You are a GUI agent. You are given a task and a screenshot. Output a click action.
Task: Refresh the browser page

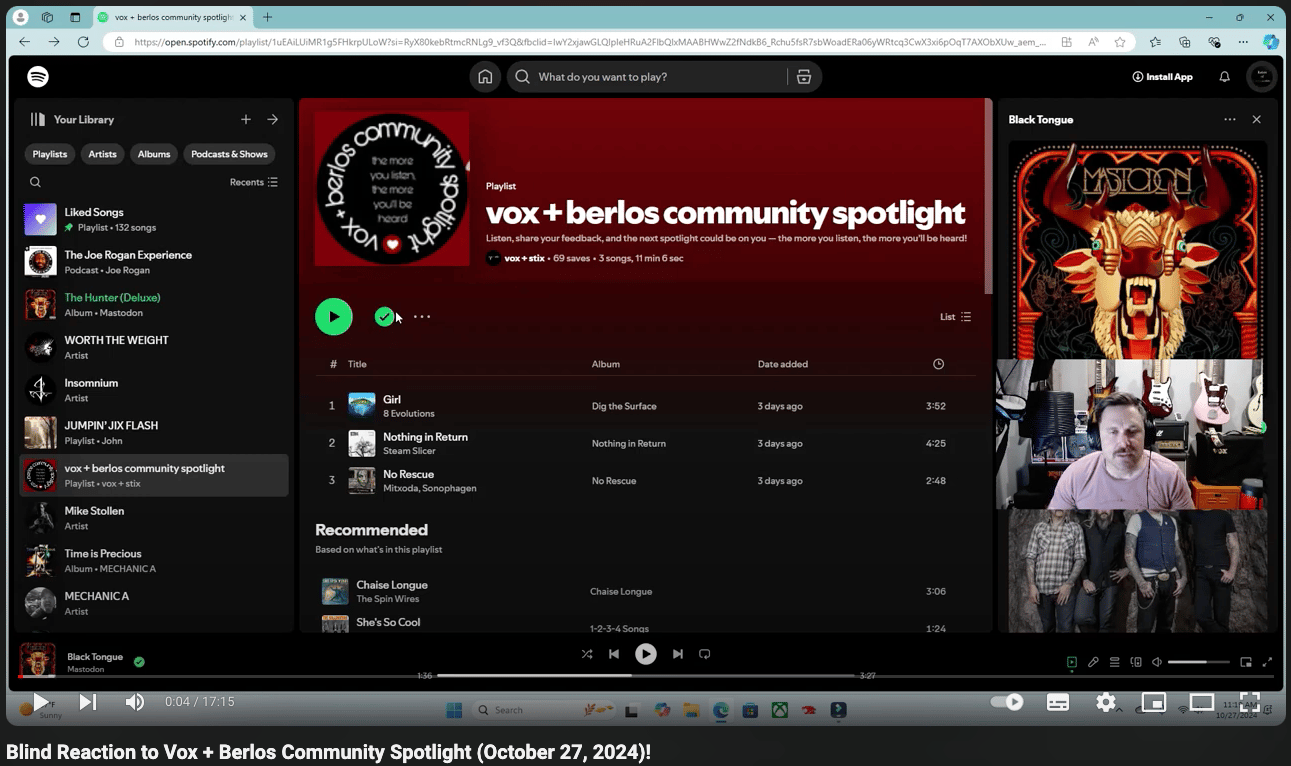tap(83, 42)
